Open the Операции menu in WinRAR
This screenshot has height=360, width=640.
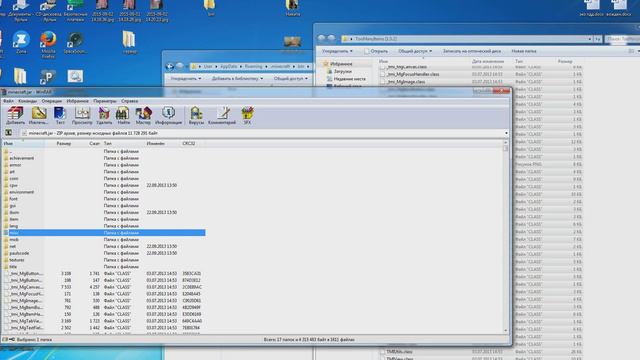(x=51, y=101)
